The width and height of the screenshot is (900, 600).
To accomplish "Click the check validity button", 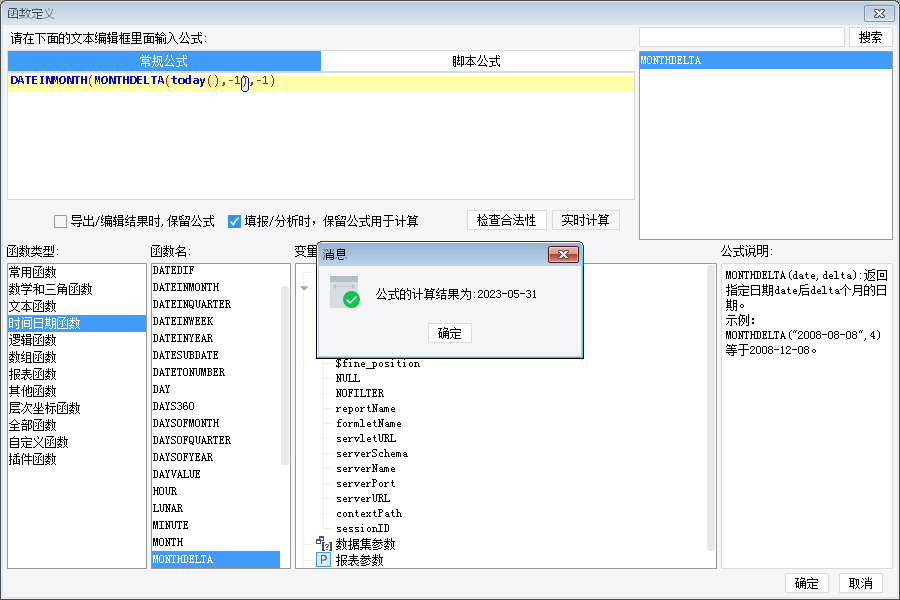I will pos(506,220).
